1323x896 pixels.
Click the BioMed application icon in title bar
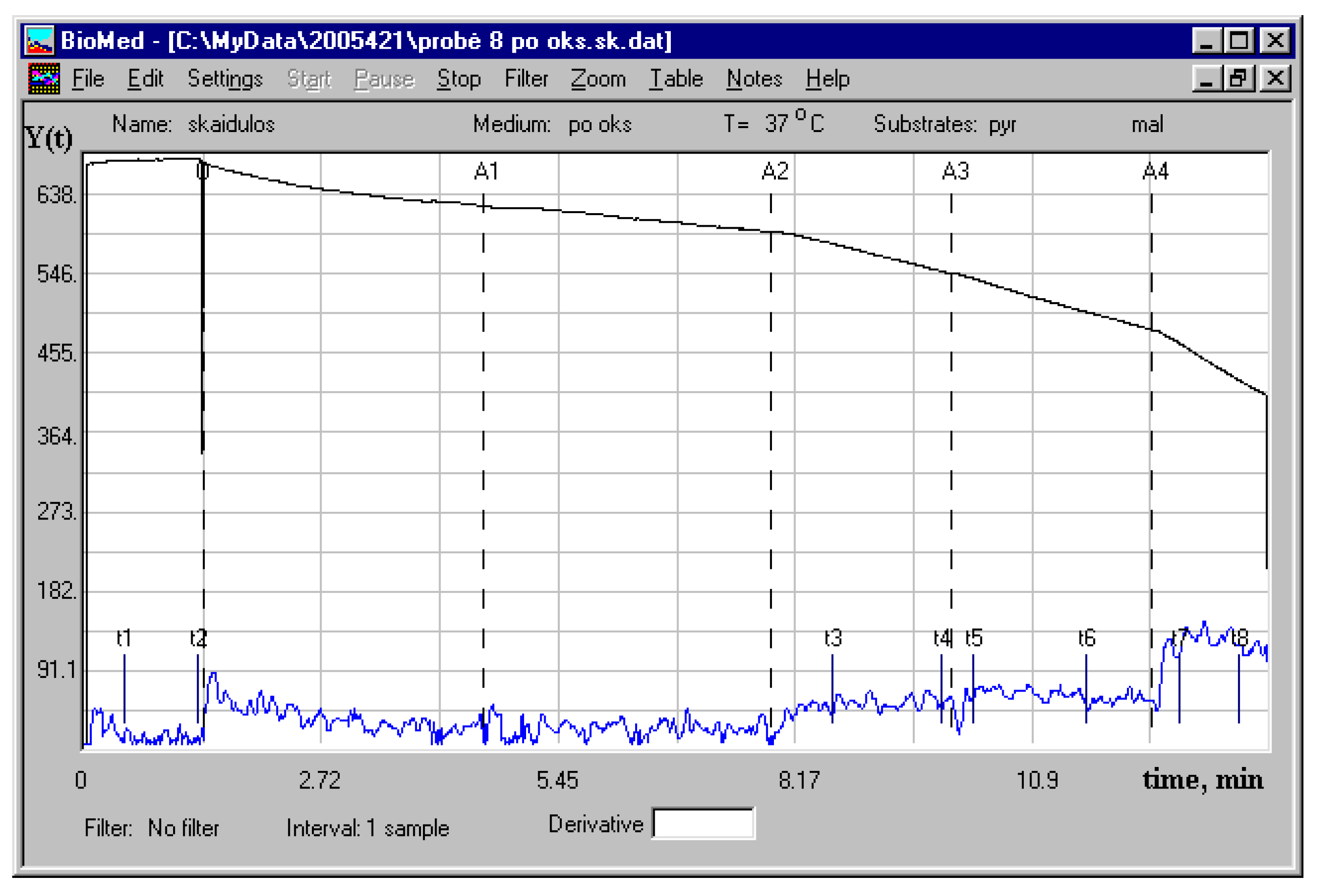(40, 41)
